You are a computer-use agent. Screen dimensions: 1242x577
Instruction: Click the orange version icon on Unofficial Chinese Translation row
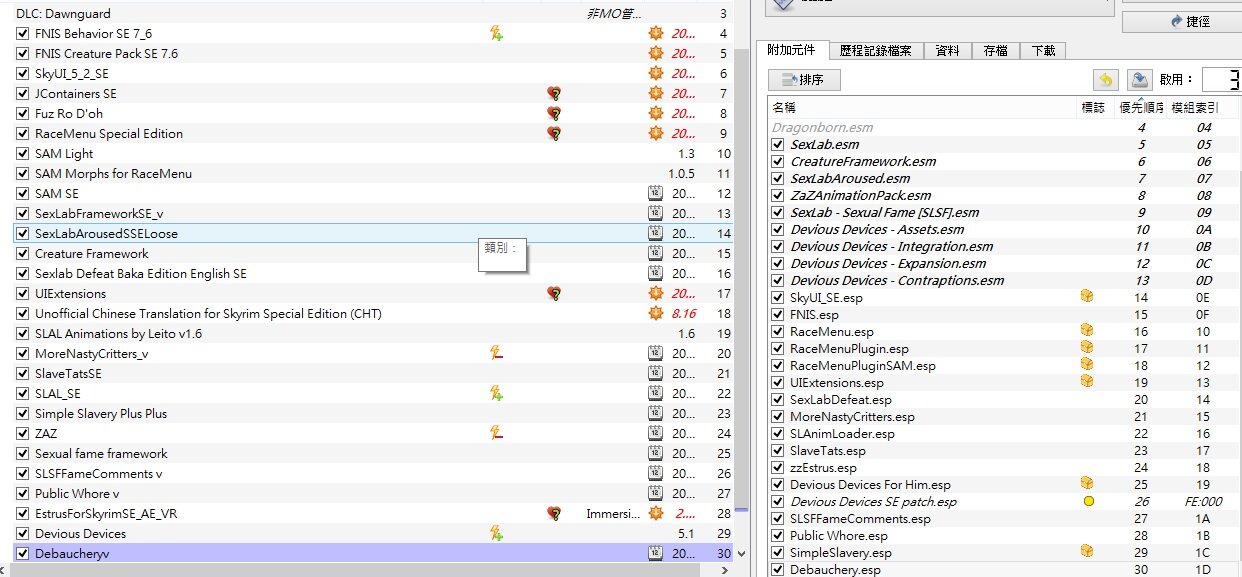click(x=656, y=313)
